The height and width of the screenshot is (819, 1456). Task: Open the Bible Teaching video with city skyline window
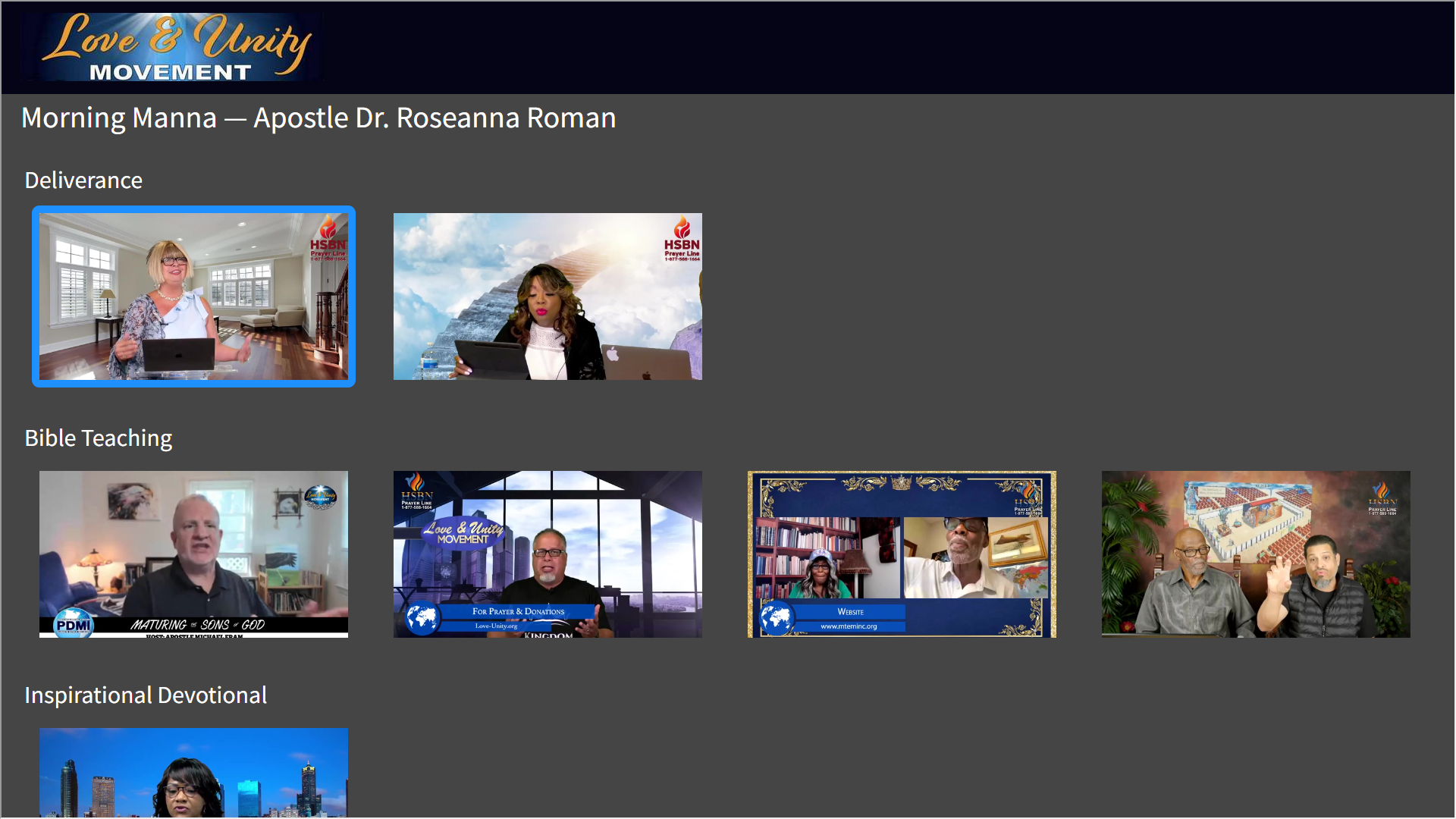(x=547, y=554)
